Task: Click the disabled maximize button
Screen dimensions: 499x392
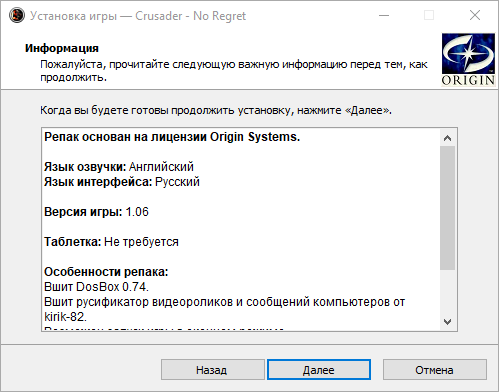Action: click(x=429, y=15)
